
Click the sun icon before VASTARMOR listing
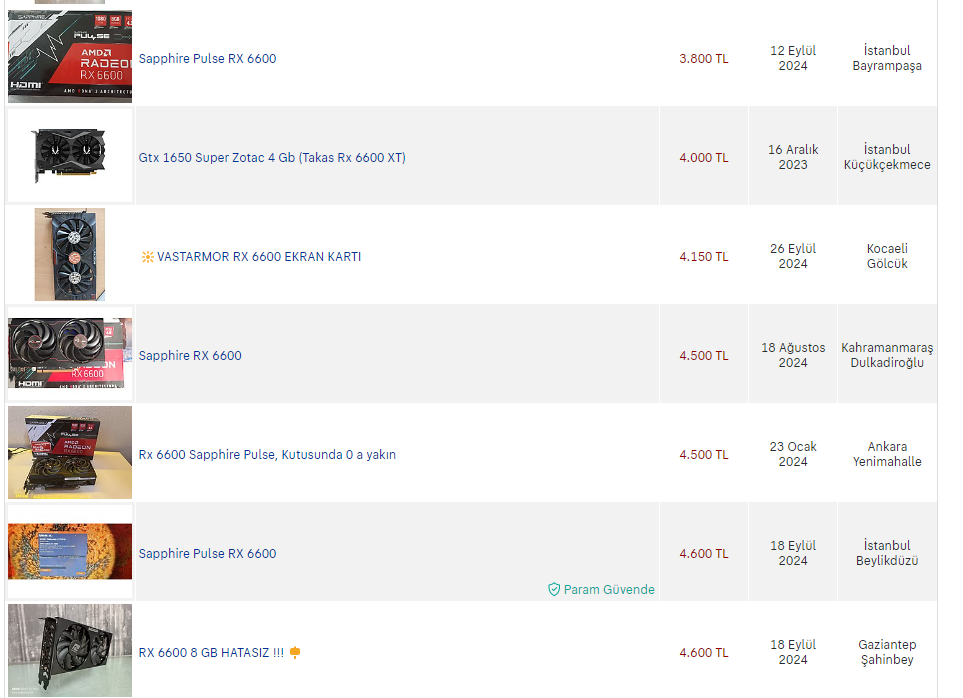tap(147, 257)
